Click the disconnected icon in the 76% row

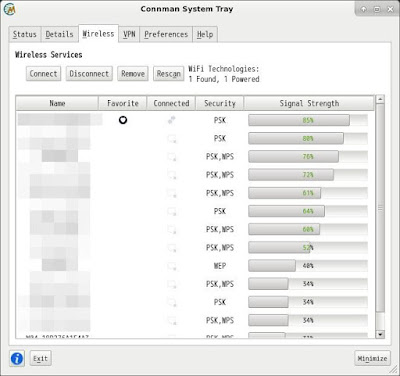coord(172,157)
